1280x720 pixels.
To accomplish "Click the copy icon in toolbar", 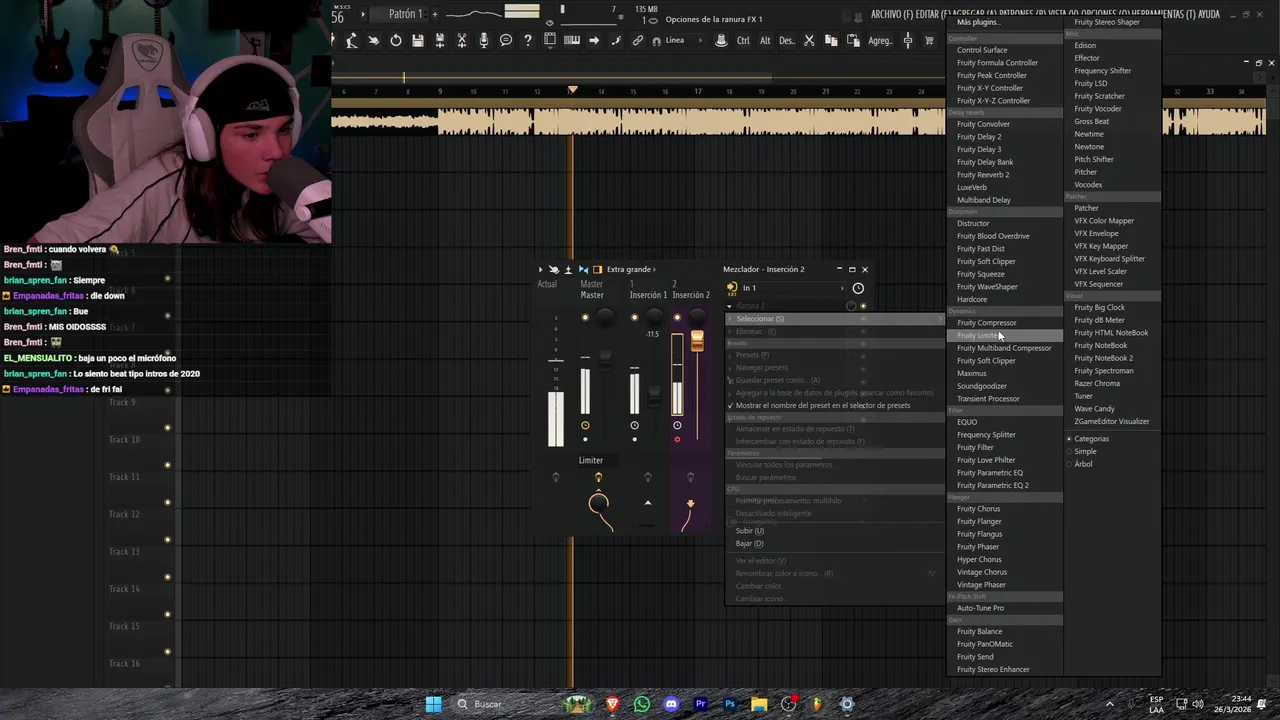I will (x=831, y=40).
